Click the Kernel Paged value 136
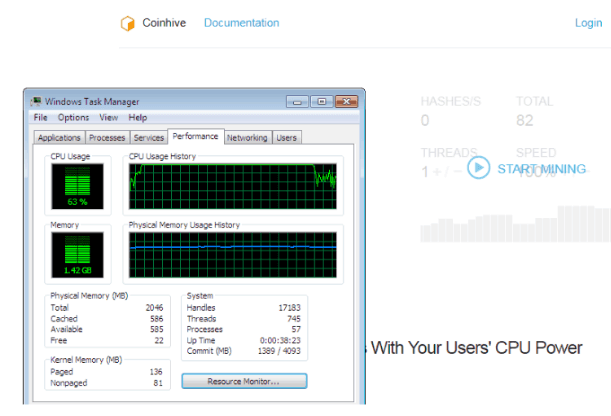 point(156,372)
